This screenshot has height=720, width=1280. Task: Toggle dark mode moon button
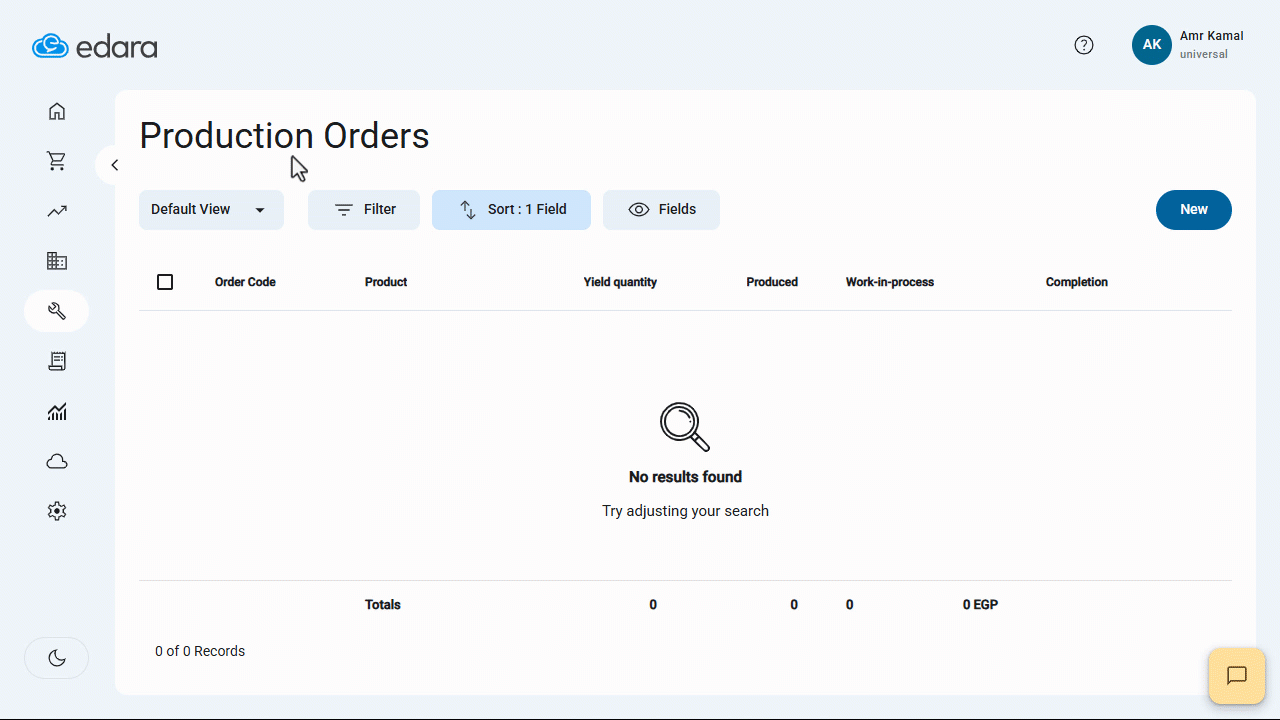[x=57, y=658]
